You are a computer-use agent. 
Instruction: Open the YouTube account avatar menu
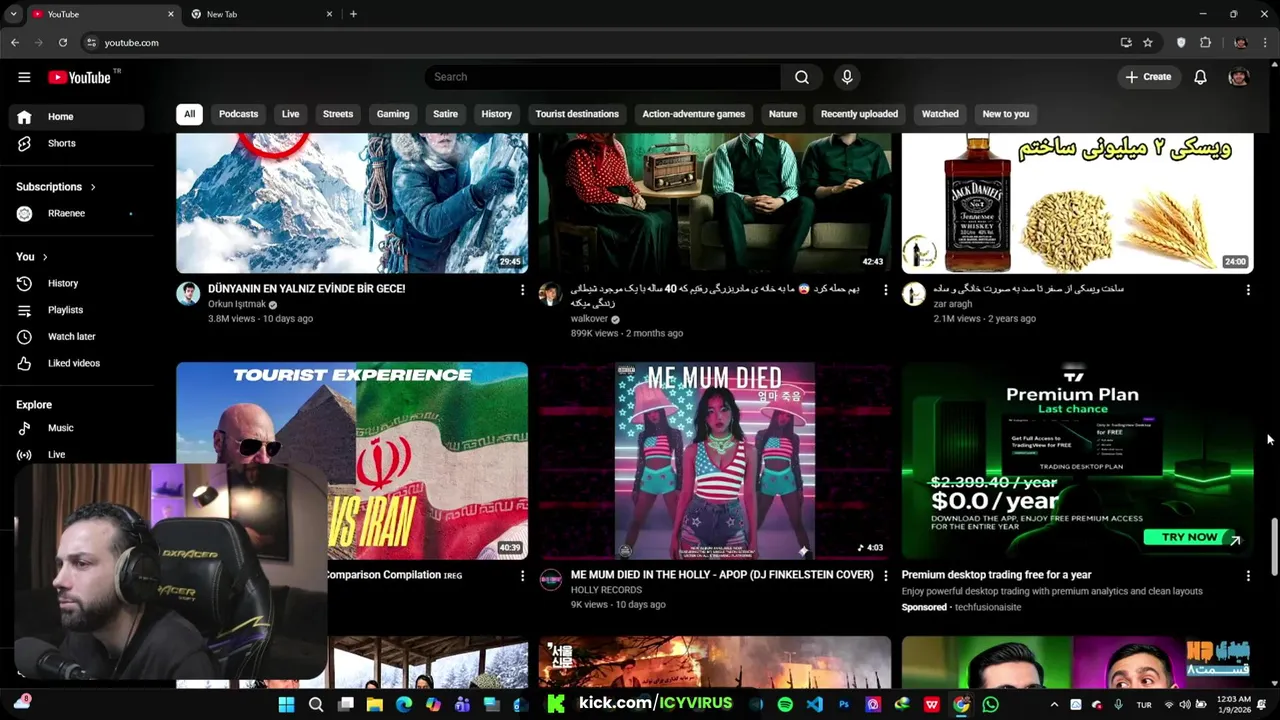tap(1239, 77)
